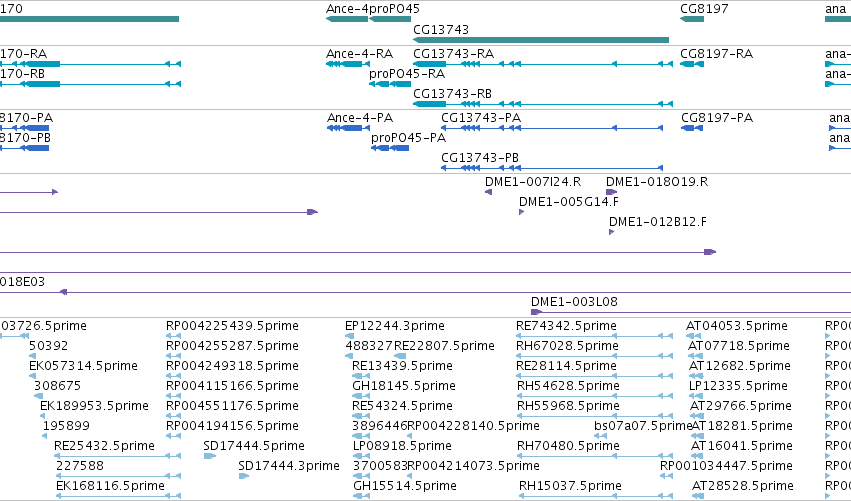Click the RH55968.5prime EST label
This screenshot has width=851, height=501.
pyautogui.click(x=568, y=406)
